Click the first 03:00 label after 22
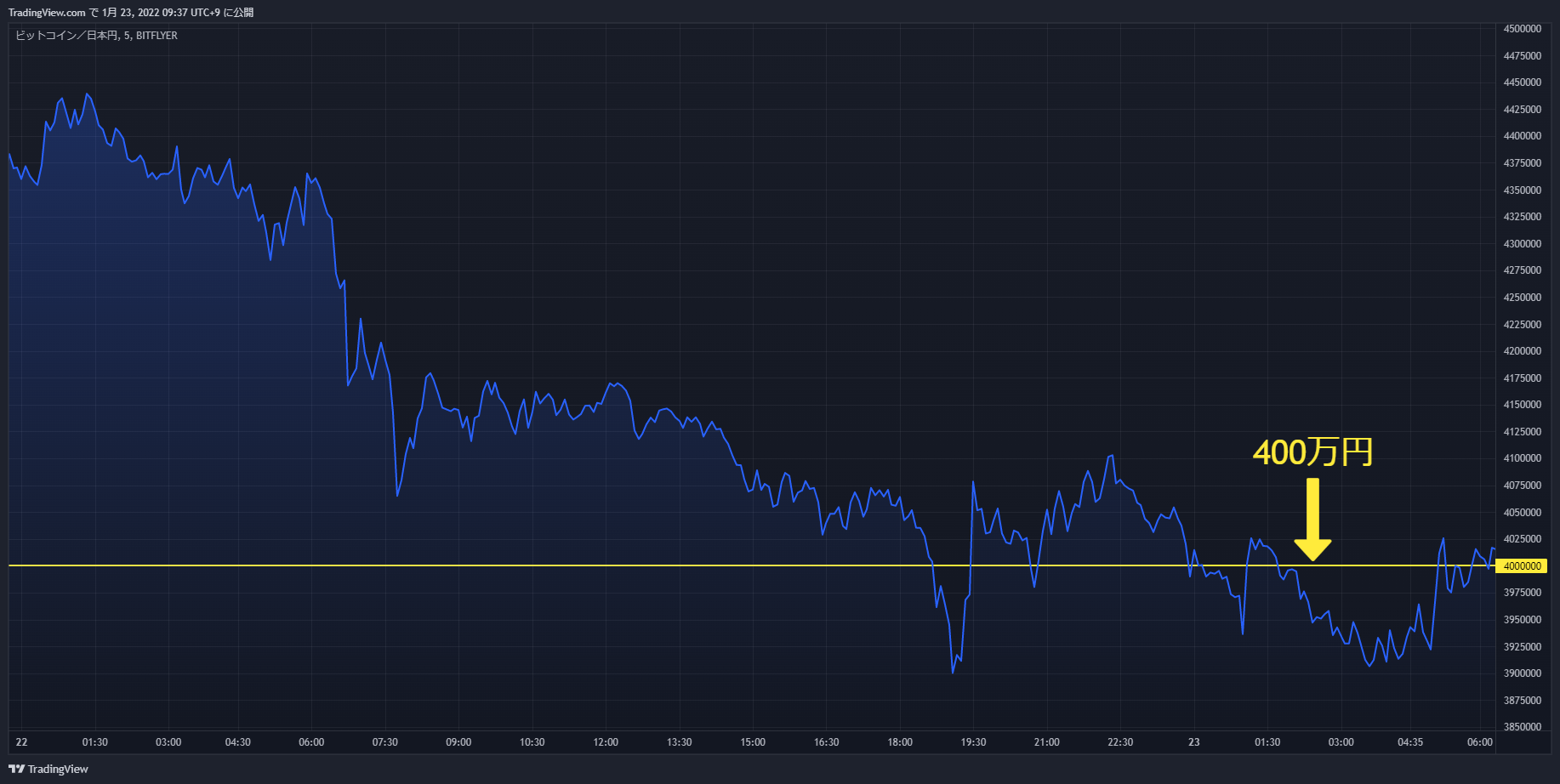 click(x=168, y=742)
